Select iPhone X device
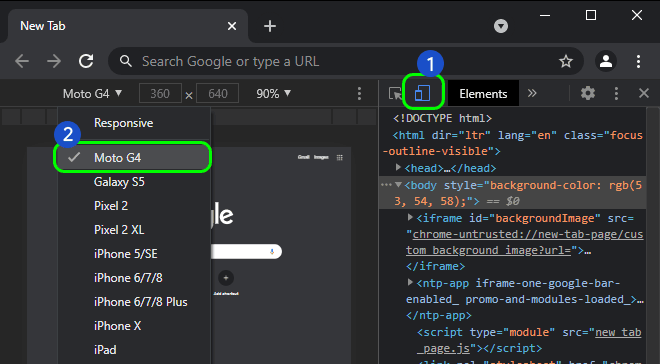This screenshot has height=364, width=660. coord(134,326)
